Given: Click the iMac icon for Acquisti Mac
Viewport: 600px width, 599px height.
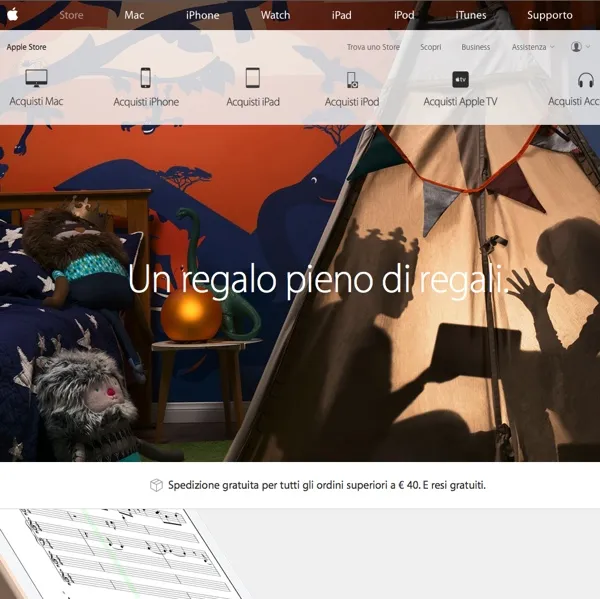Looking at the screenshot, I should (36, 78).
